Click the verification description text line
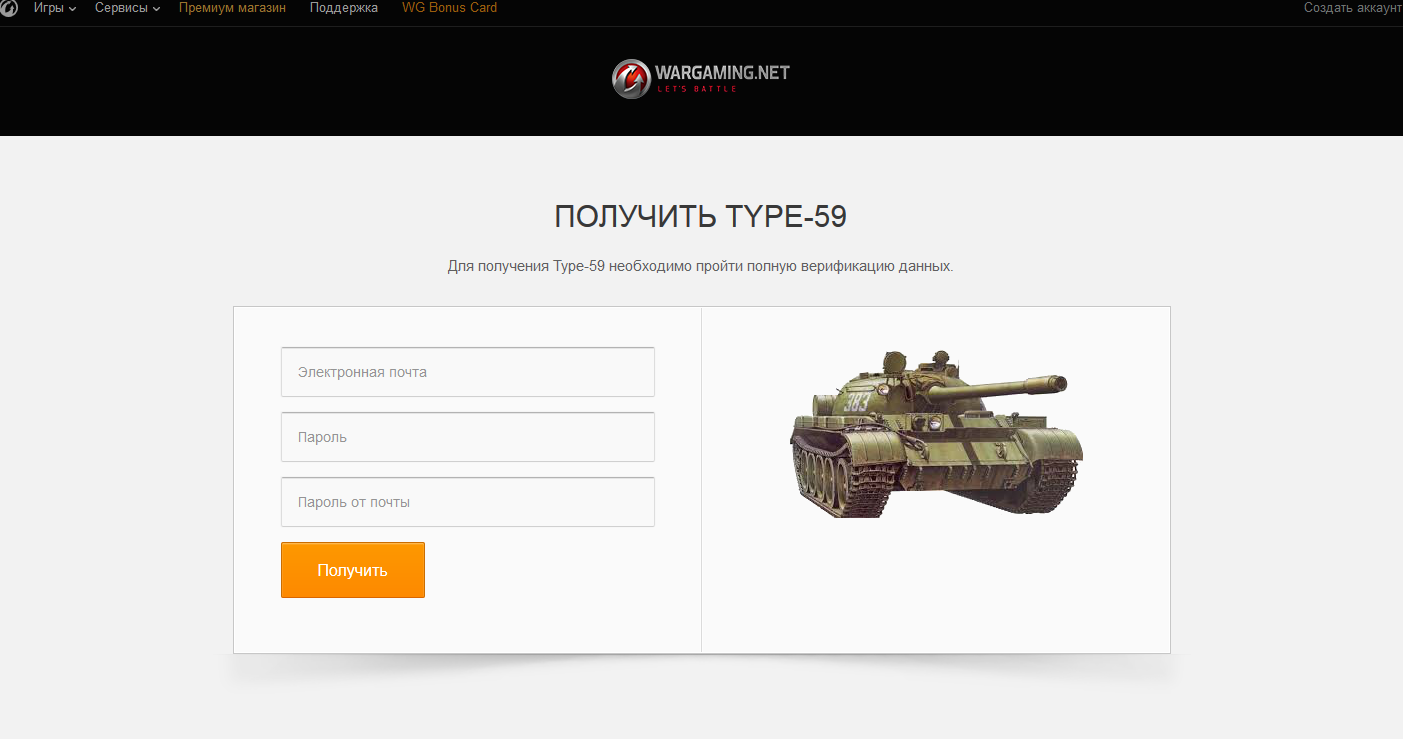This screenshot has height=739, width=1403. coord(701,267)
